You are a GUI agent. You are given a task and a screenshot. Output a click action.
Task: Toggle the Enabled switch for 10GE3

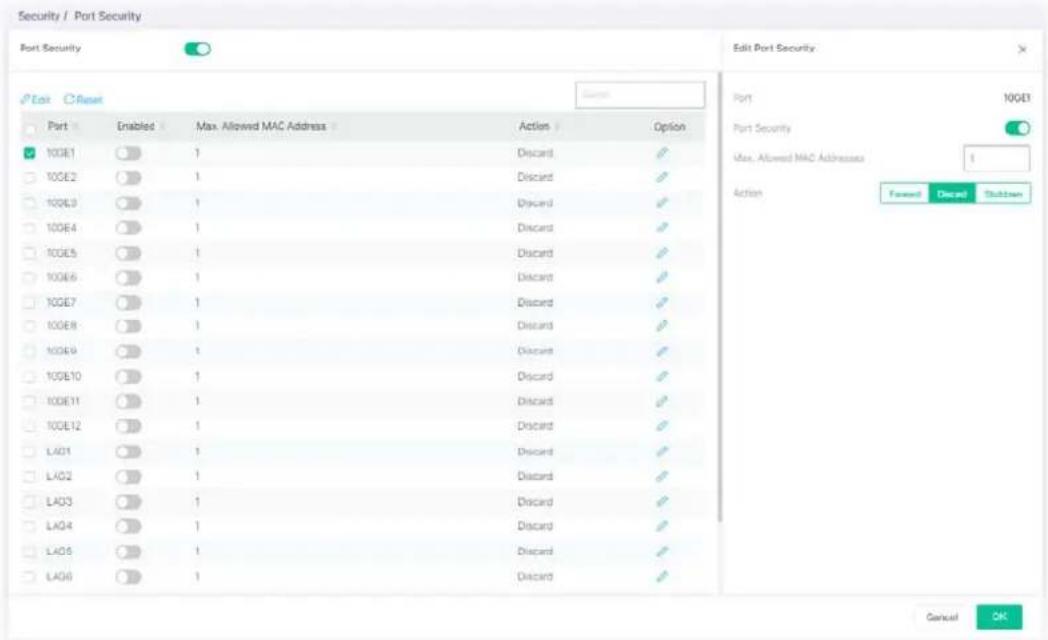click(128, 203)
